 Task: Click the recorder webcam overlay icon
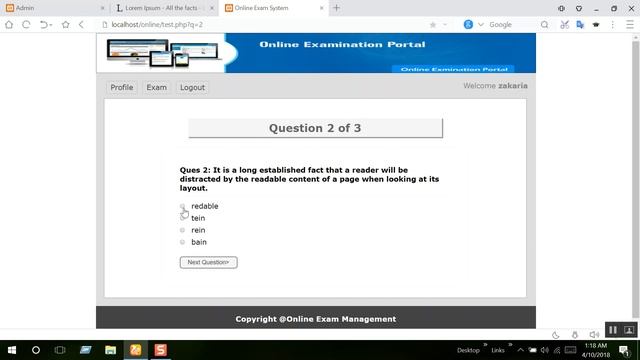coord(629,330)
